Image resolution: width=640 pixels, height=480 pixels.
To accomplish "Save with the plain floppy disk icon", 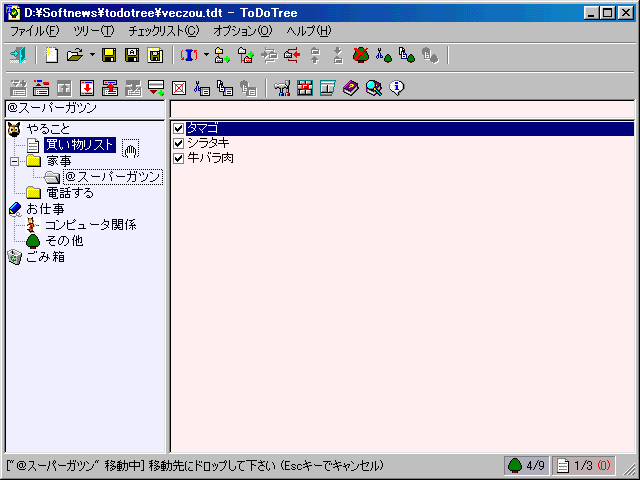I will click(109, 55).
